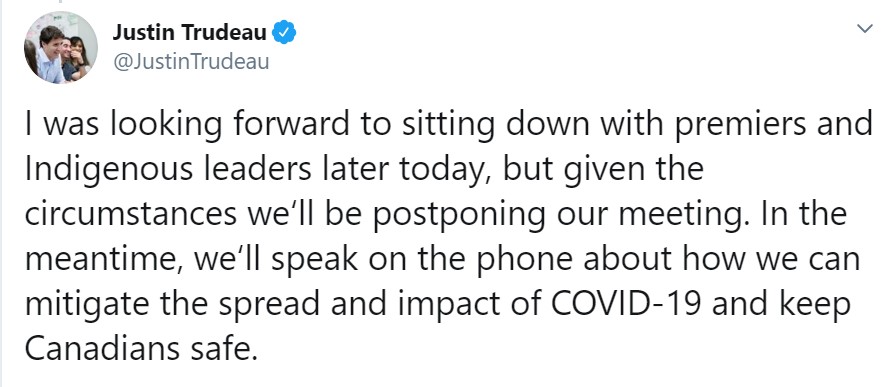Click the word phone in the tweet
The width and height of the screenshot is (895, 387).
[525, 261]
